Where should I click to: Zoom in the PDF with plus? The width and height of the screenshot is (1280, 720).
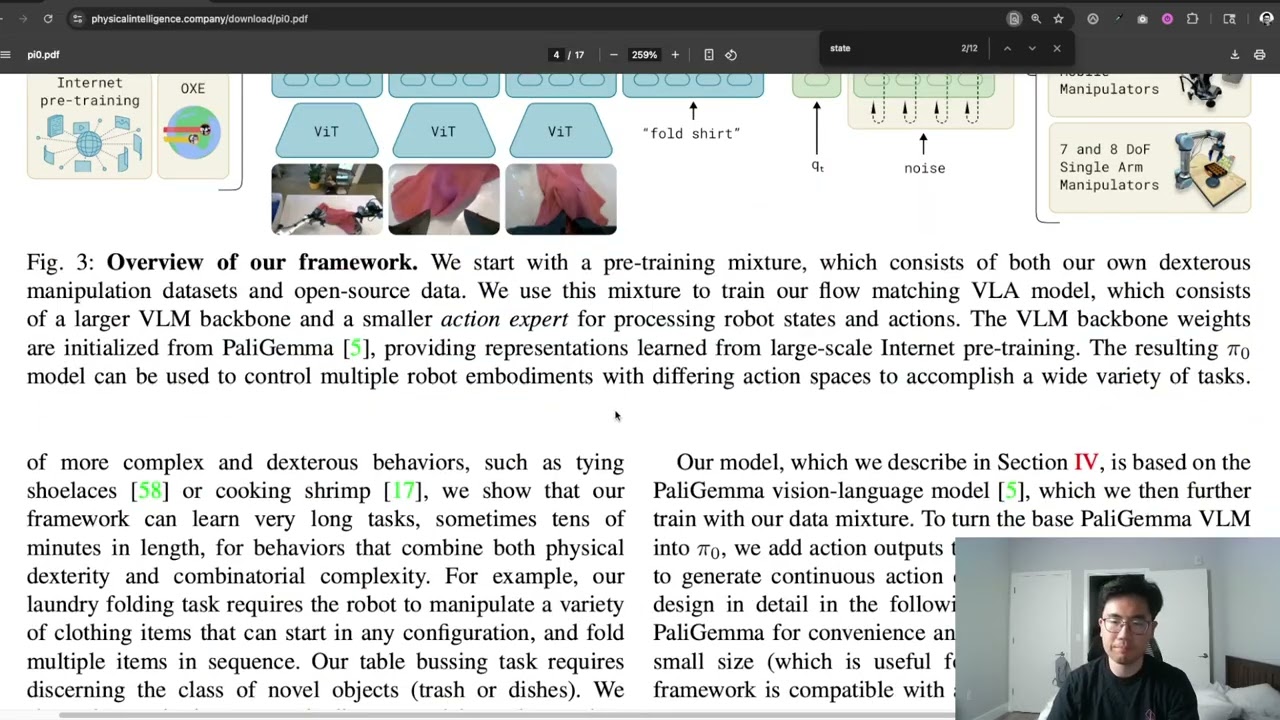675,55
